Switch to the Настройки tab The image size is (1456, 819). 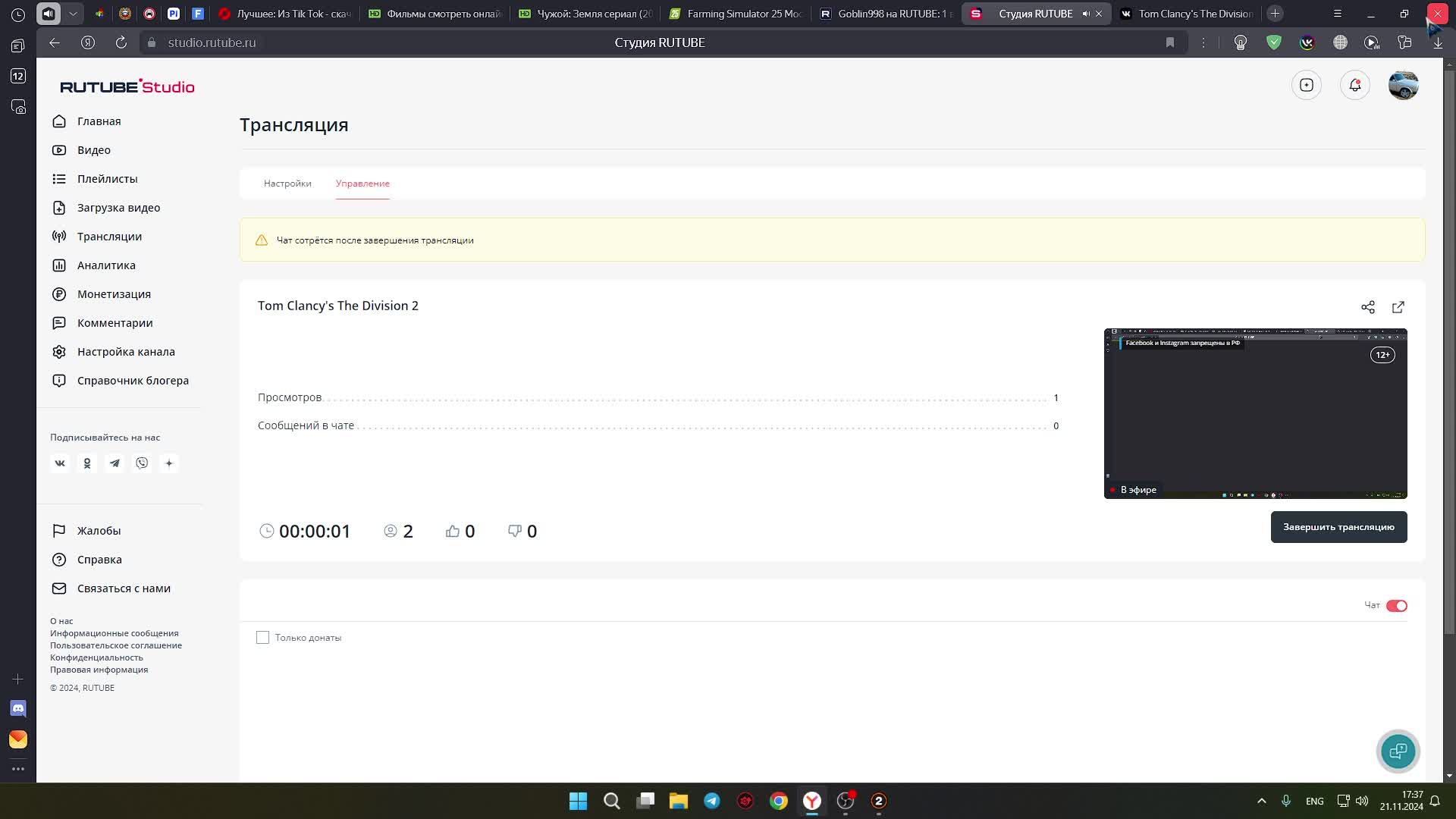pos(287,184)
